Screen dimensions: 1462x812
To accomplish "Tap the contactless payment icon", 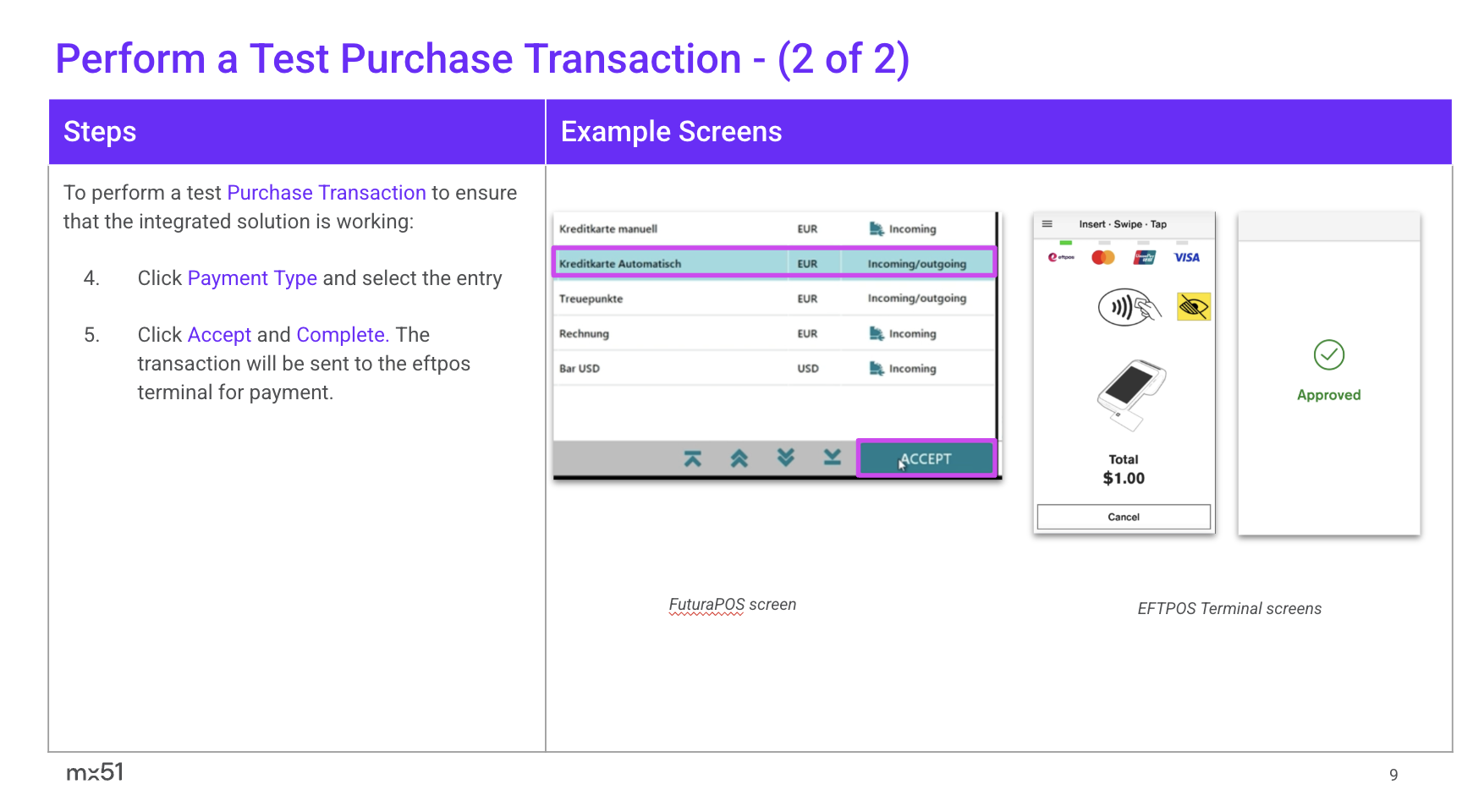I will click(1129, 307).
